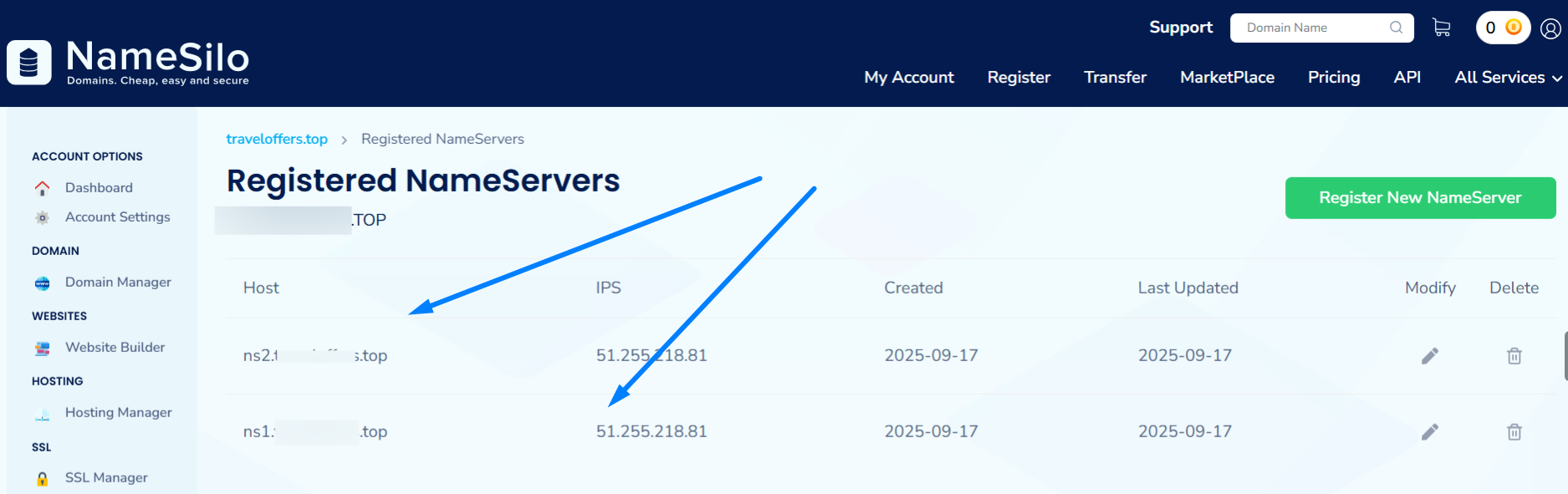Open the MarketPlace menu item
This screenshot has height=494, width=1568.
pos(1227,77)
